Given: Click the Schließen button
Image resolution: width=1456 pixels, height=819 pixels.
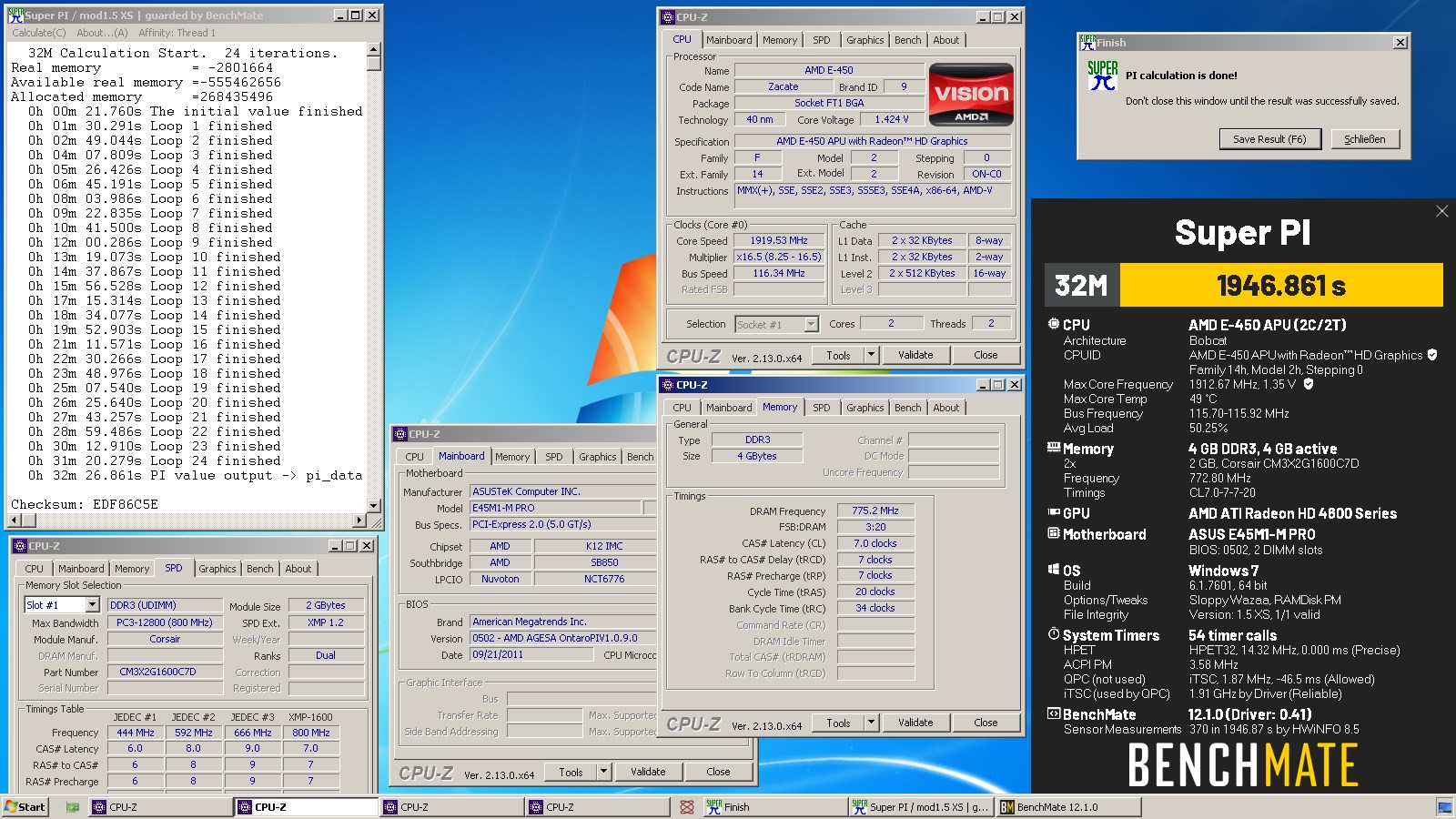Looking at the screenshot, I should (x=1365, y=139).
